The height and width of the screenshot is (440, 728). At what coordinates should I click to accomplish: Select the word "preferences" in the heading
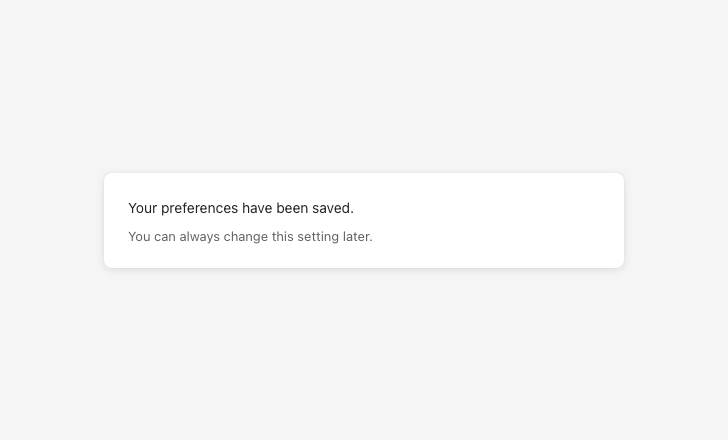click(199, 208)
